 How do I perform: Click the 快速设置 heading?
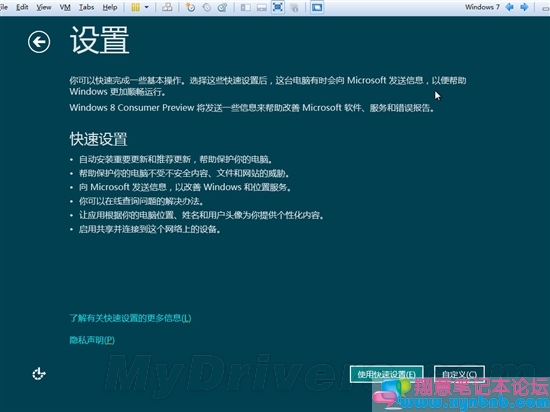point(98,139)
